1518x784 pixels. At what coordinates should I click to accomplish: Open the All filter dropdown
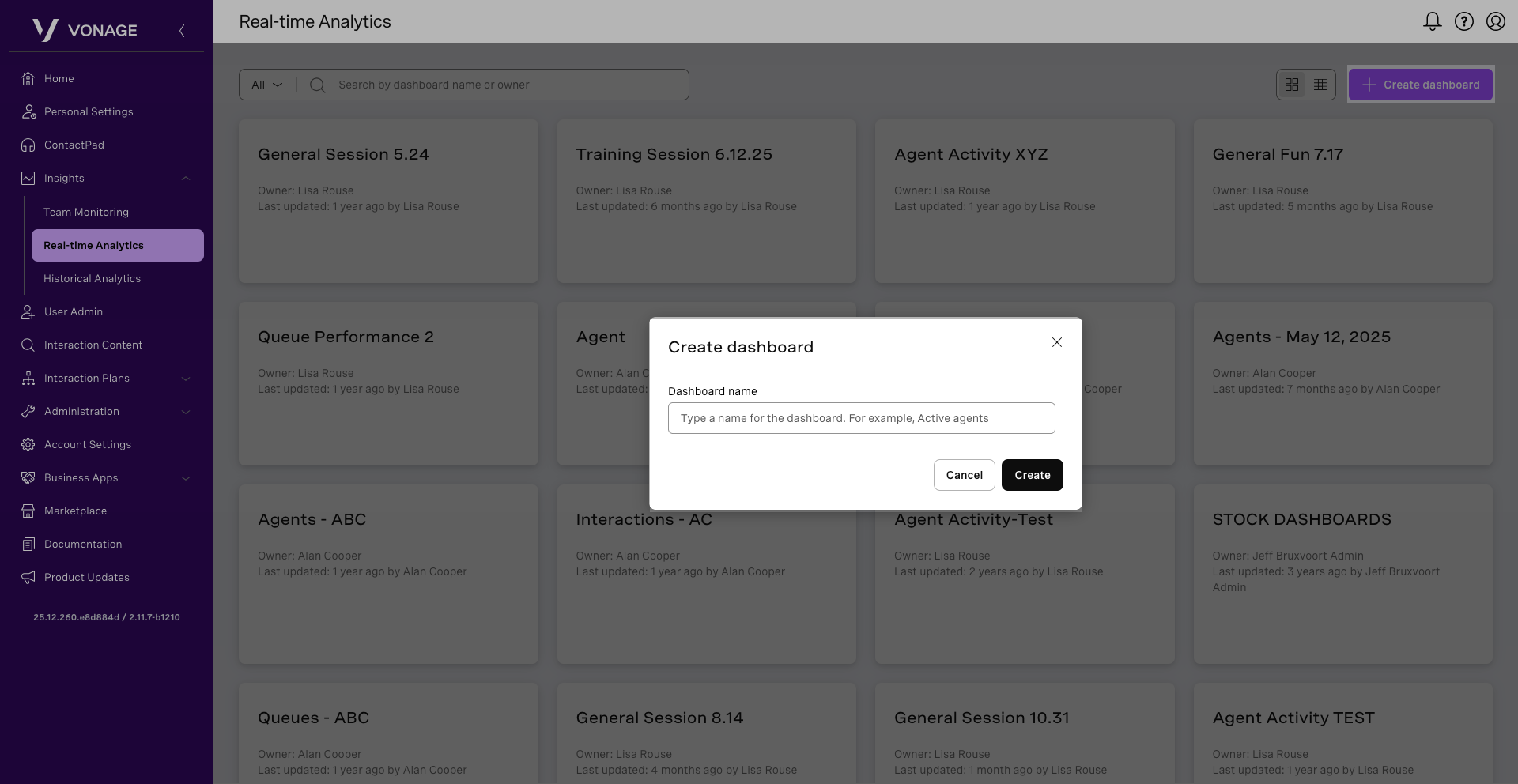coord(266,85)
